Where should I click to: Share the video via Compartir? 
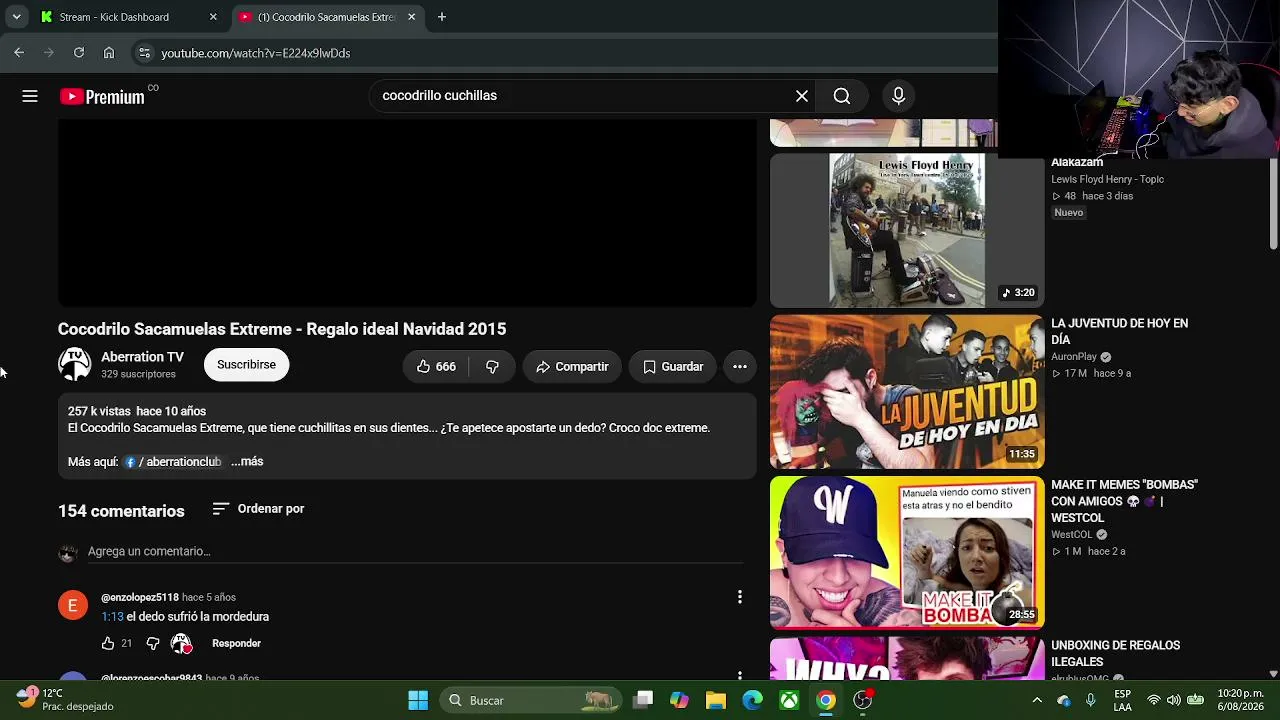point(572,366)
